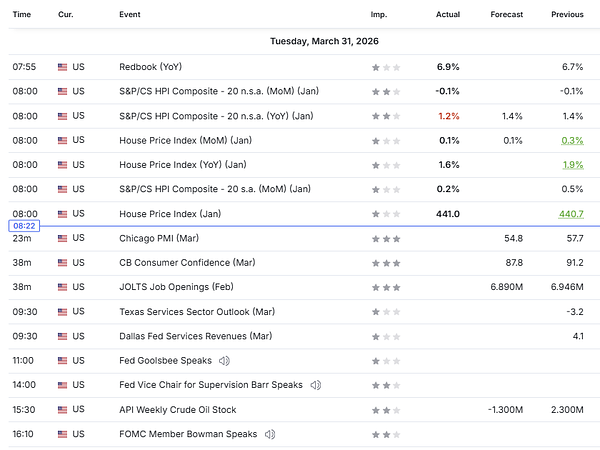Click speaker icon next to Barr Speaks event
This screenshot has height=450, width=600.
coord(315,385)
